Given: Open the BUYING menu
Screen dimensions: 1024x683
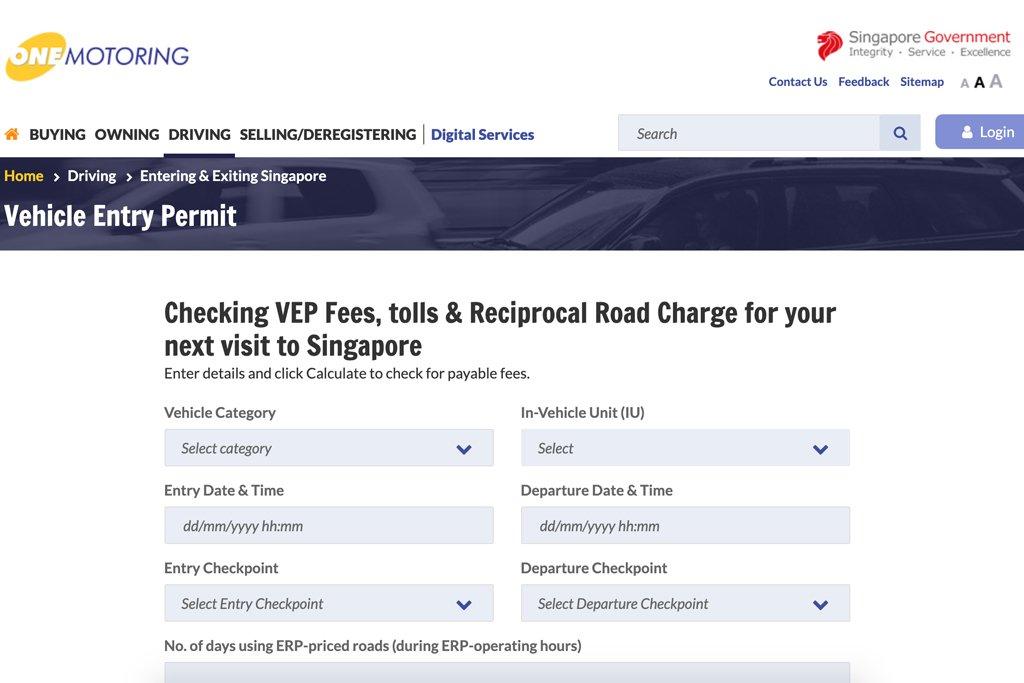Looking at the screenshot, I should [57, 134].
